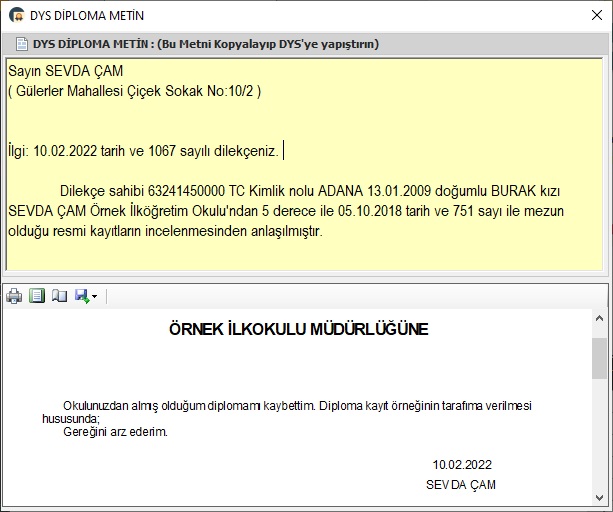Click the address line 'Gülerler Mahallesi Çiçek Sokak No:10/2'
The width and height of the screenshot is (613, 512).
(x=134, y=91)
